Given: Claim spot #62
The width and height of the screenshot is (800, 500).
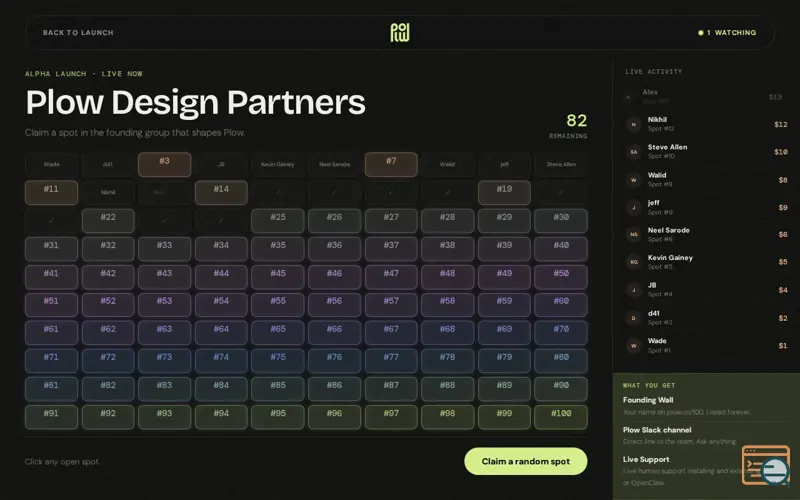Looking at the screenshot, I should tap(108, 333).
